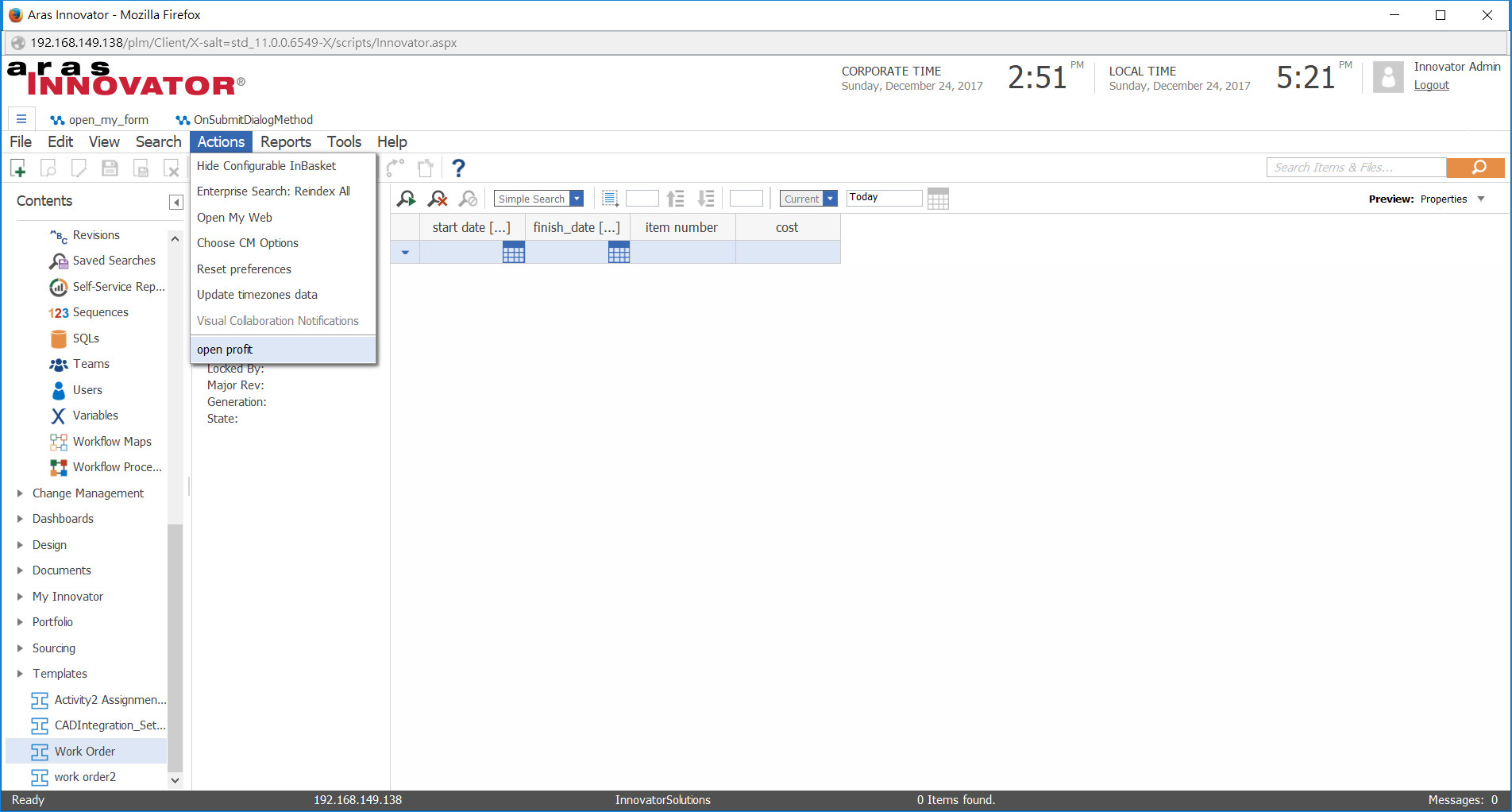The width and height of the screenshot is (1512, 812).
Task: Click the Delete item toolbar icon
Action: tap(172, 168)
